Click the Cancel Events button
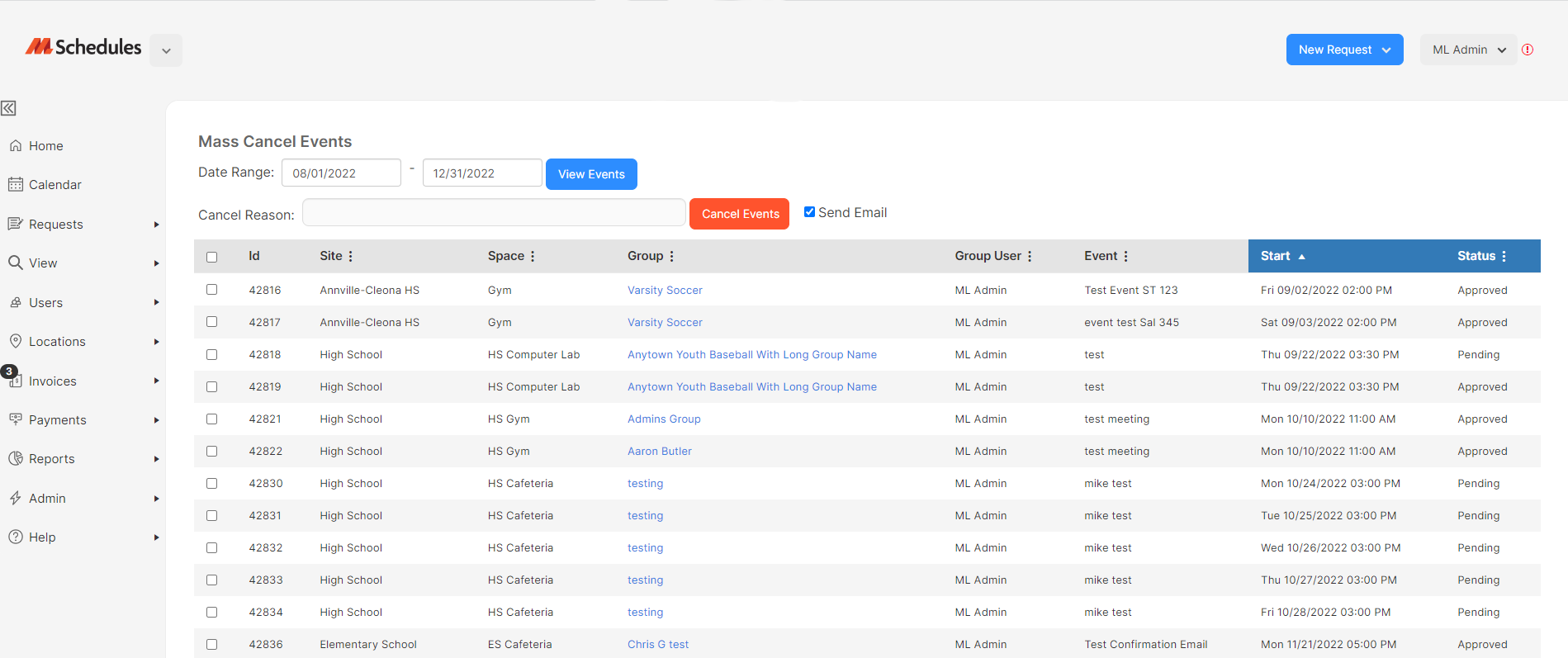 point(740,214)
